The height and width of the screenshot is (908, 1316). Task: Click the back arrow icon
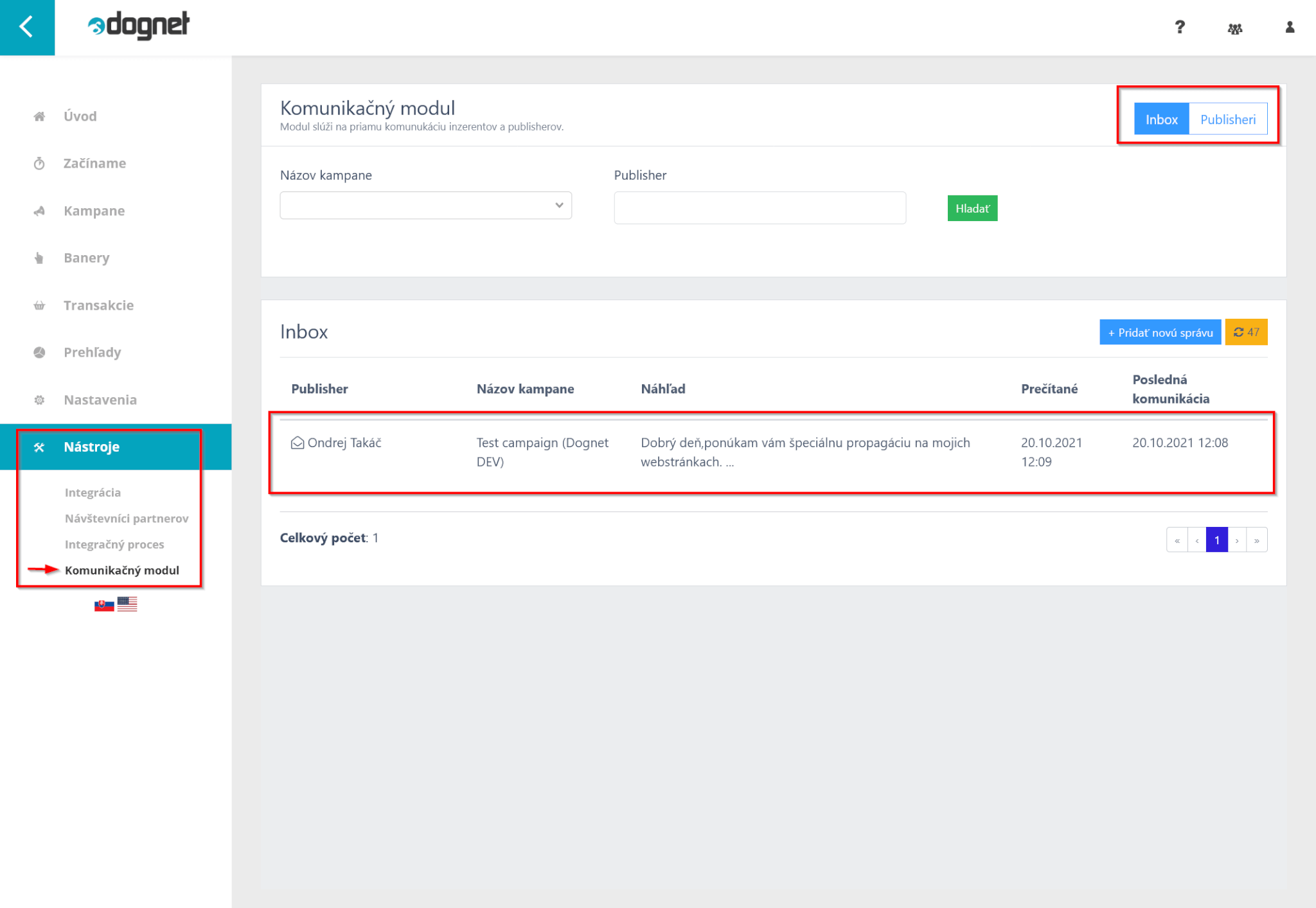click(27, 27)
